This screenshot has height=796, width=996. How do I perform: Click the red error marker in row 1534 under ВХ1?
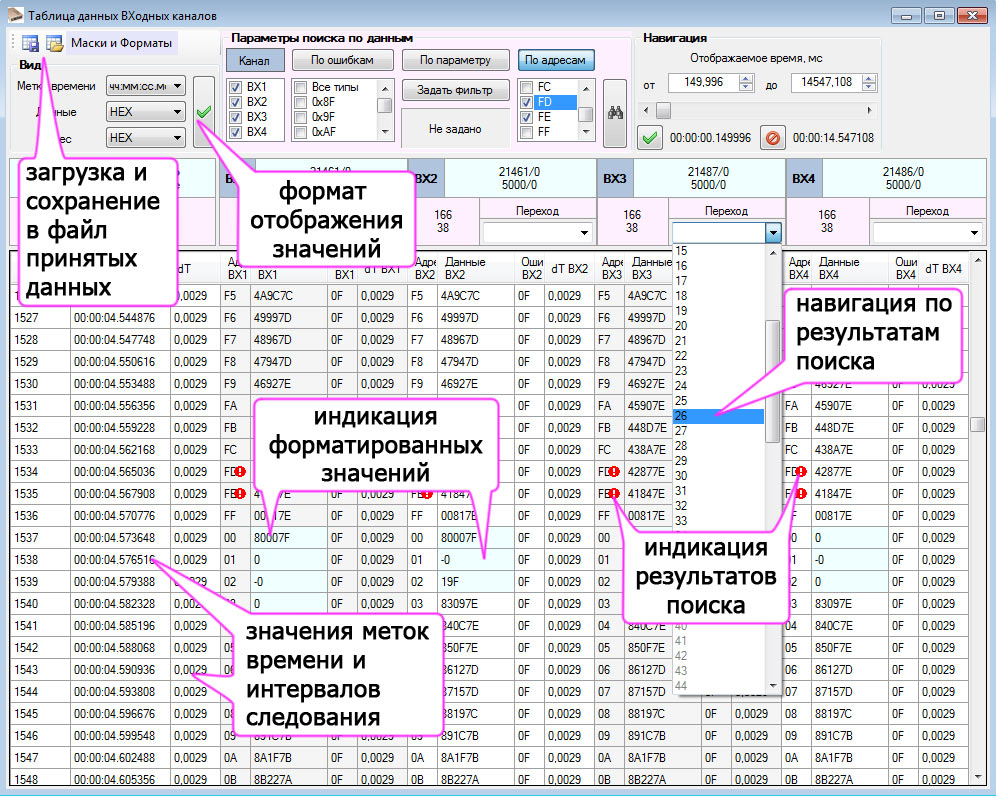pos(240,472)
